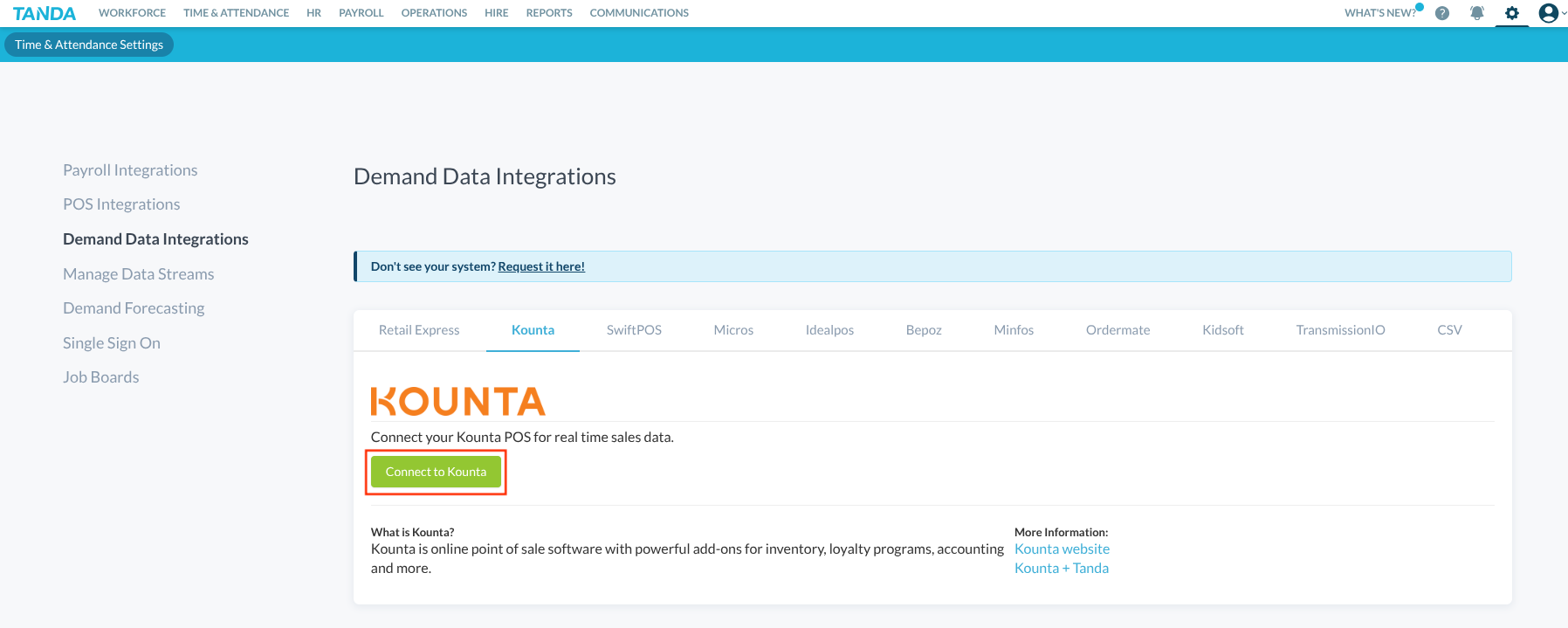The image size is (1568, 628).
Task: Switch to the Bepoz tab
Action: tap(924, 330)
